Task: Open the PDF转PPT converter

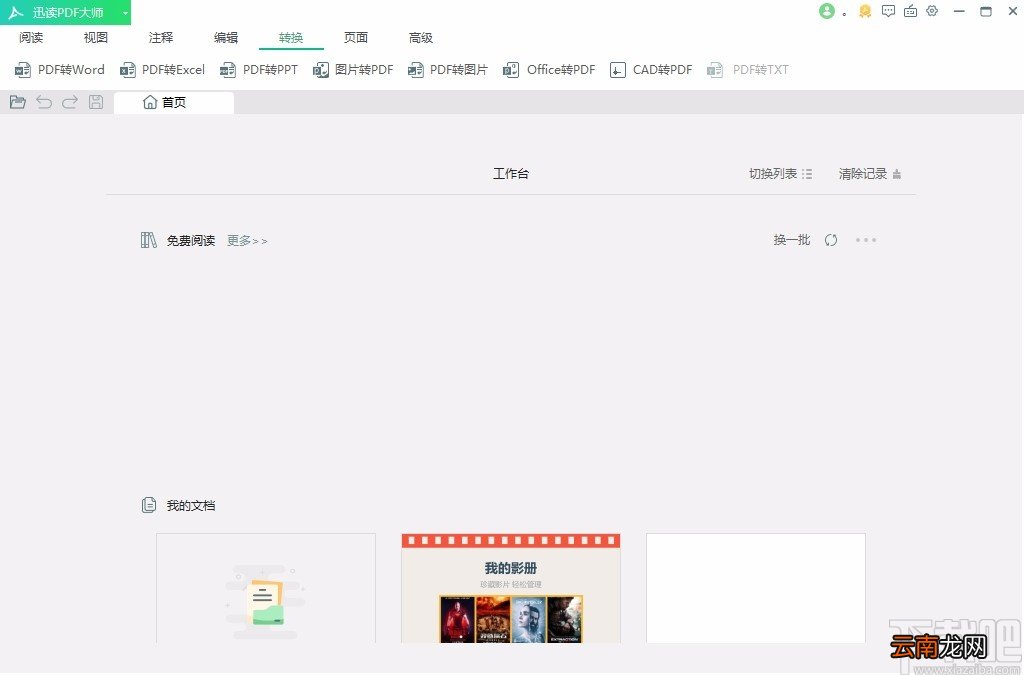Action: [x=259, y=70]
